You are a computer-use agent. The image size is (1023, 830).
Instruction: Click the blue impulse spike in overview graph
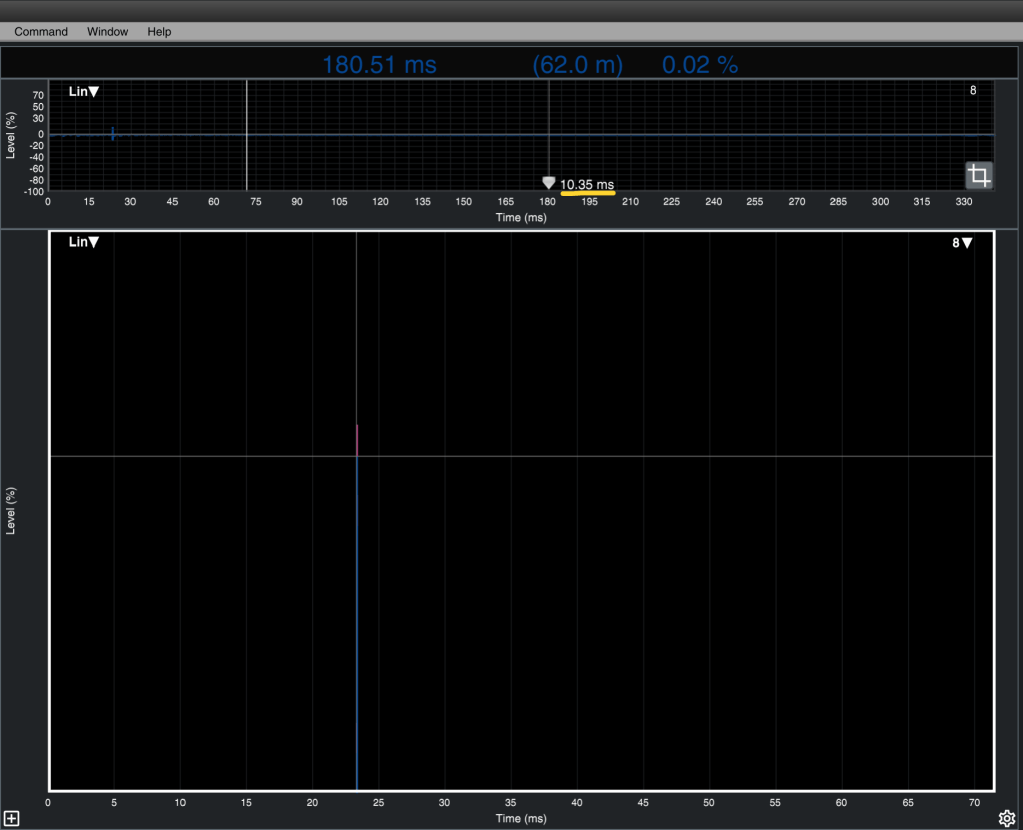(x=113, y=133)
